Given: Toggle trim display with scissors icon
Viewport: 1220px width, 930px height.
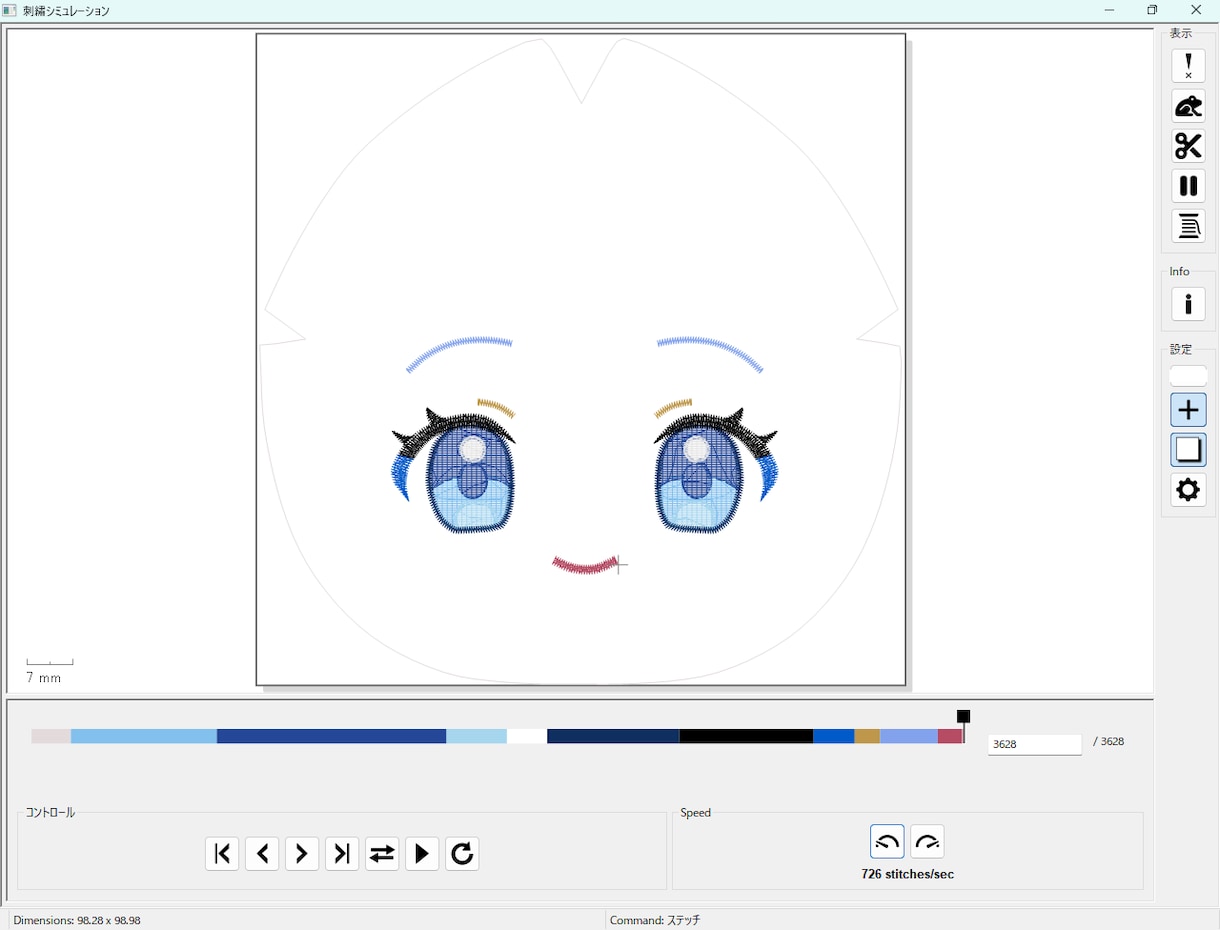Looking at the screenshot, I should point(1188,146).
